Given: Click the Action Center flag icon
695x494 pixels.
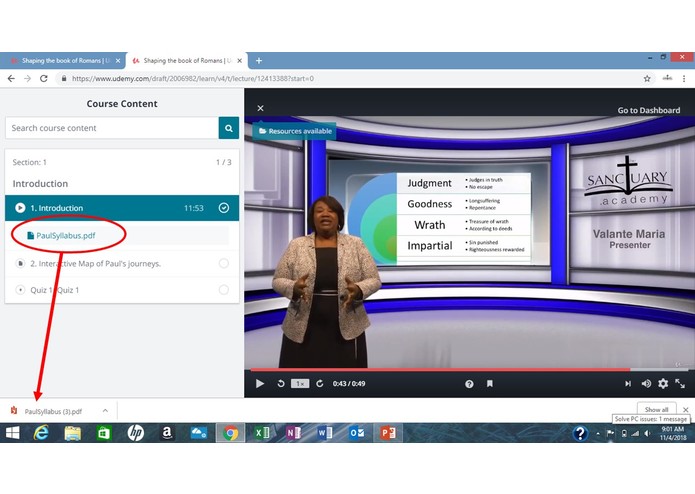Looking at the screenshot, I should 610,433.
